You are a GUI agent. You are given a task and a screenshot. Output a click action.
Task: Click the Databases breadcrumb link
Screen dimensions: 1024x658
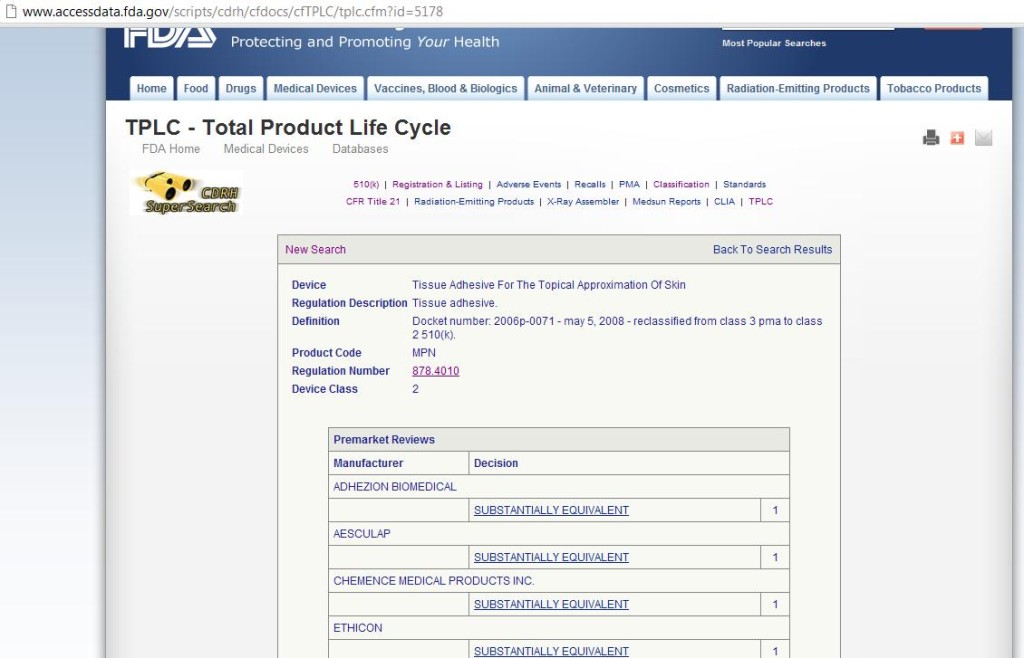[x=359, y=149]
